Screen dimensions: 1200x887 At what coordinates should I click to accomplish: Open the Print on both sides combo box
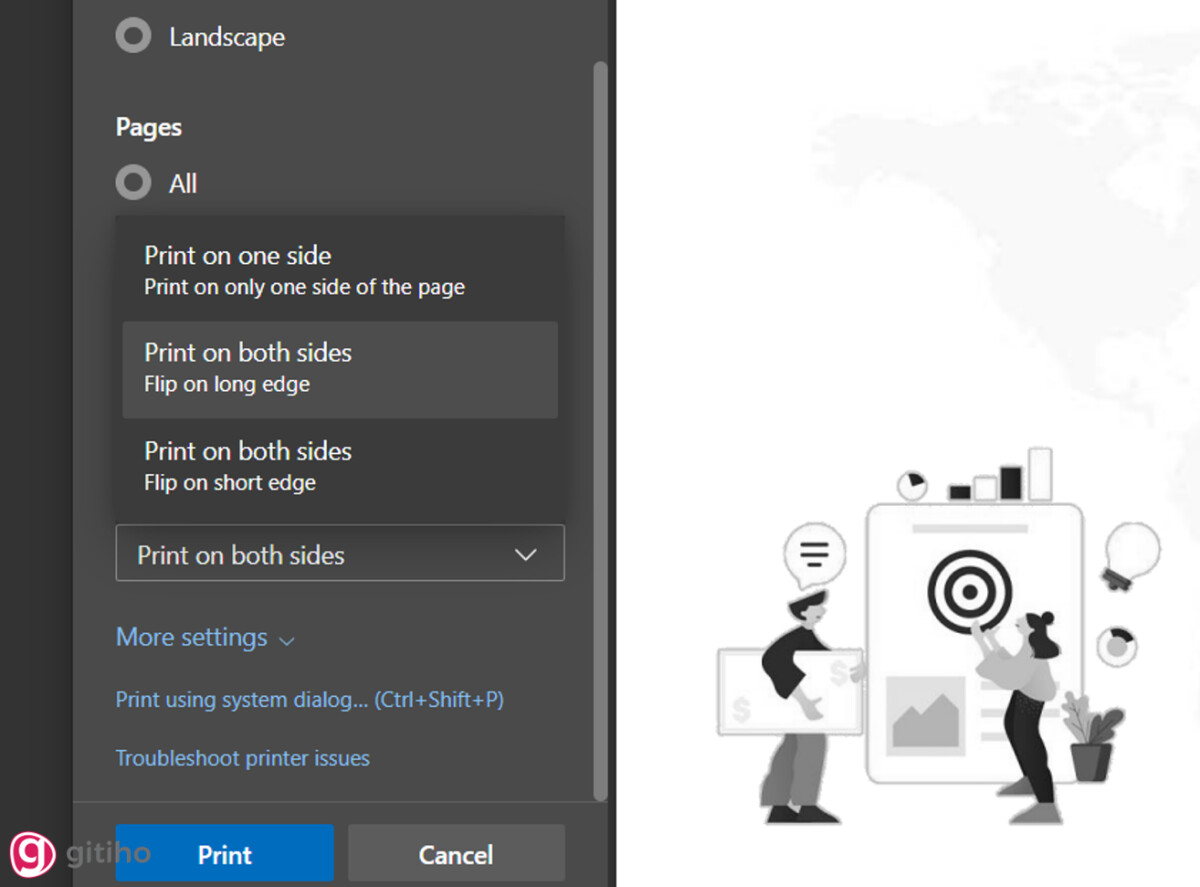coord(340,554)
